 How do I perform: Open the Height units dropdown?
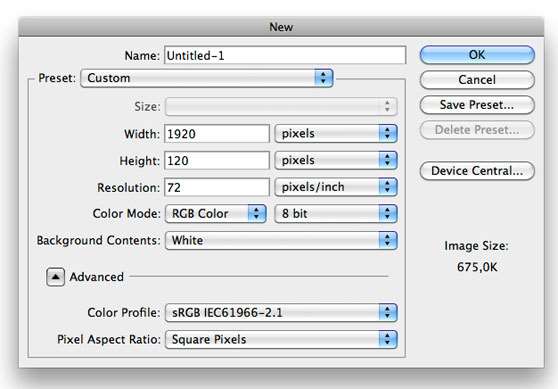[x=336, y=161]
